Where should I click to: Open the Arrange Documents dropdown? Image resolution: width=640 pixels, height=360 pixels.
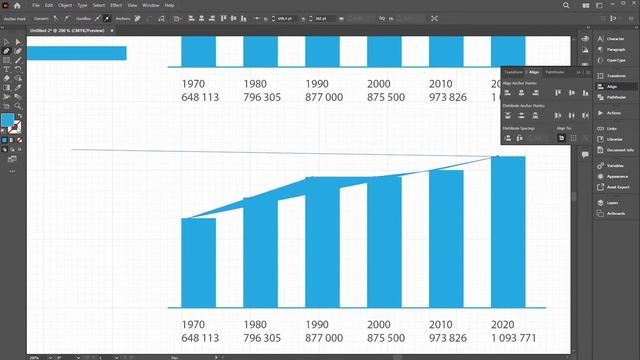(x=586, y=5)
